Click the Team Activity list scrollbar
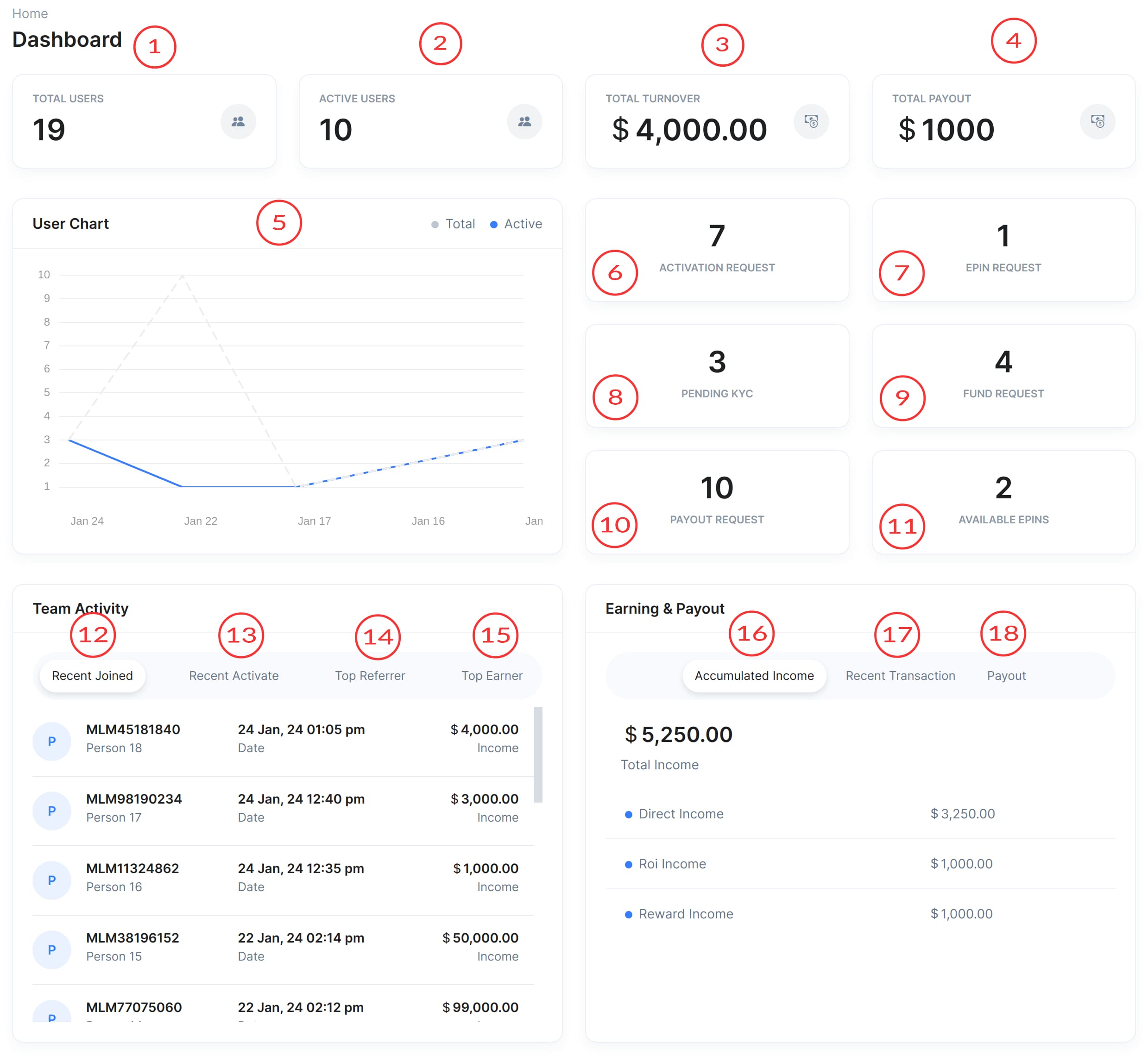 tap(538, 754)
